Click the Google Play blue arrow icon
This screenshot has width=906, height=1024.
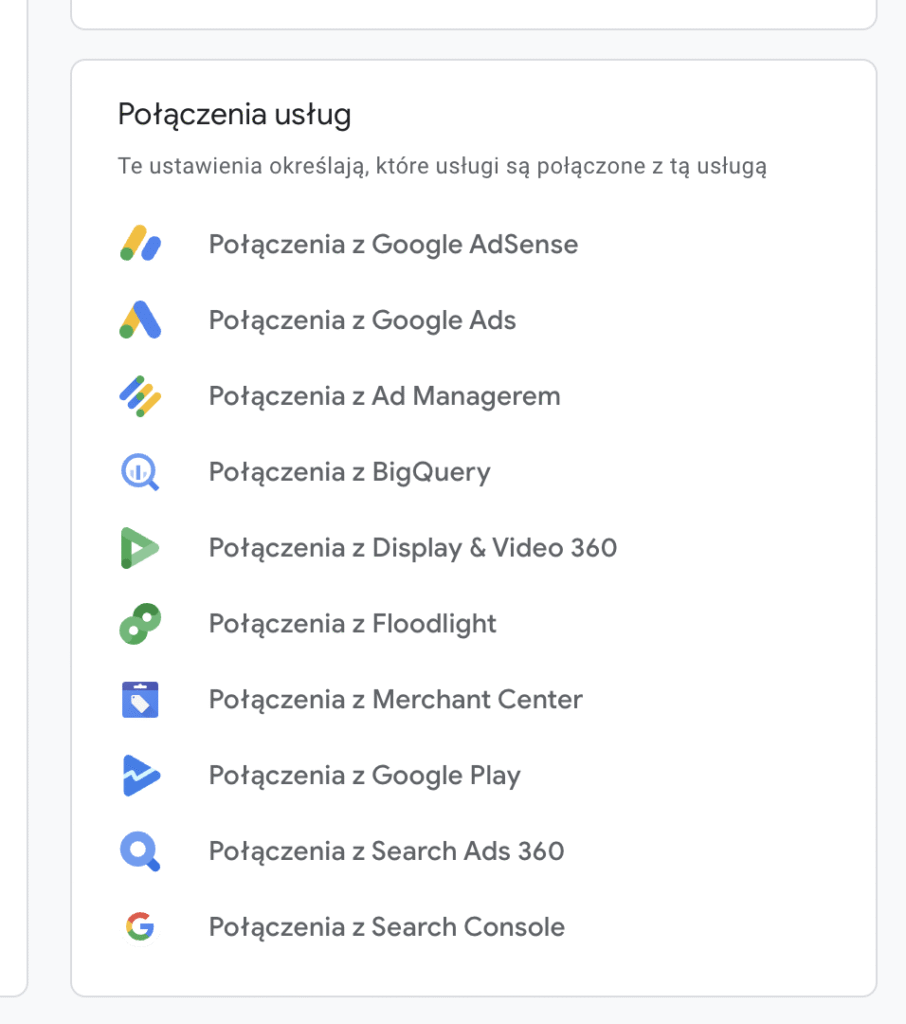coord(140,775)
